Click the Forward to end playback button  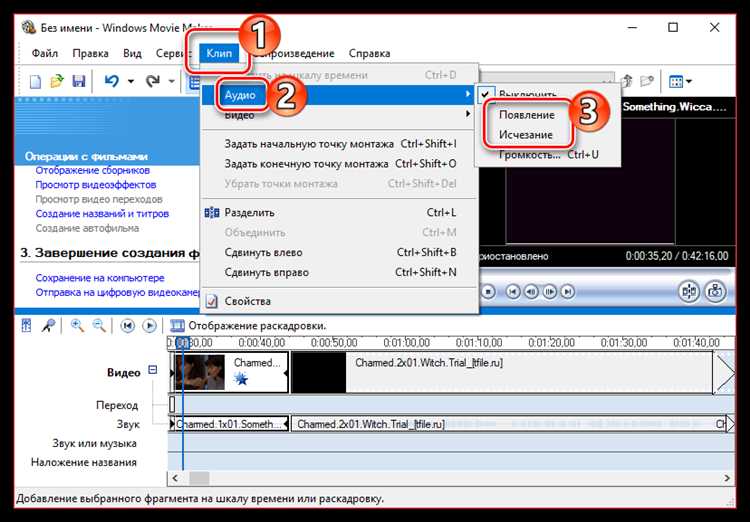pyautogui.click(x=567, y=291)
